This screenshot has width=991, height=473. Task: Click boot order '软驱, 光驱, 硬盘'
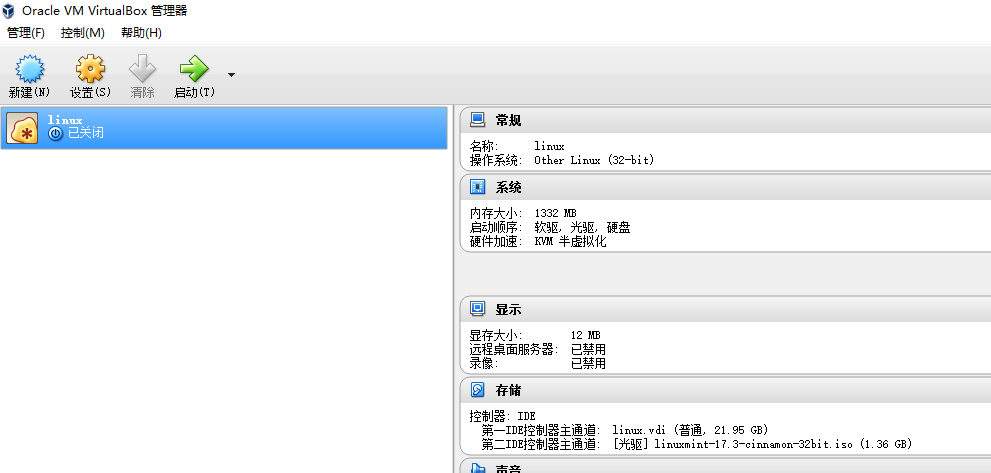(x=582, y=227)
